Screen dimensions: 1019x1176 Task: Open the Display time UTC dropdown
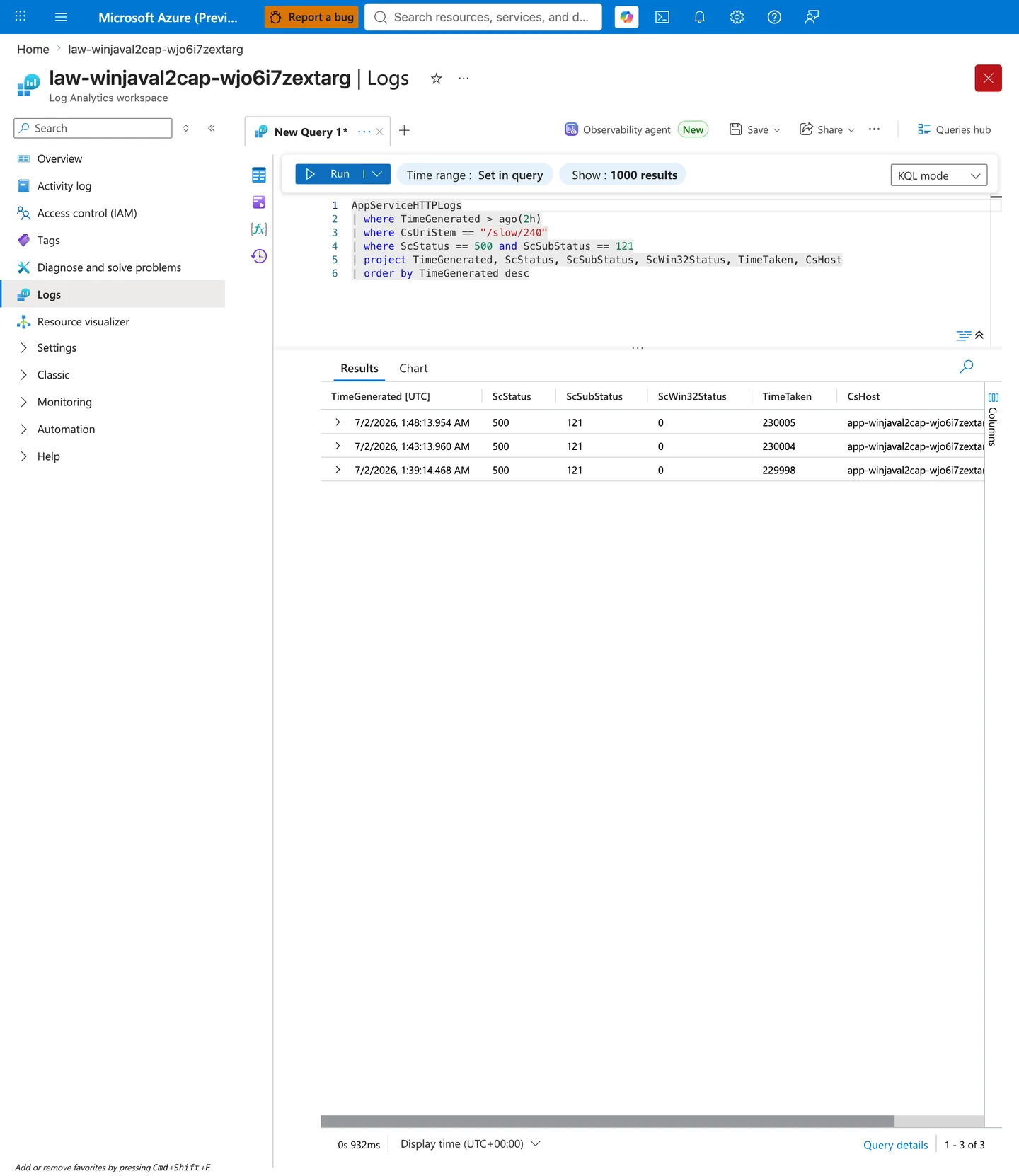click(470, 1143)
